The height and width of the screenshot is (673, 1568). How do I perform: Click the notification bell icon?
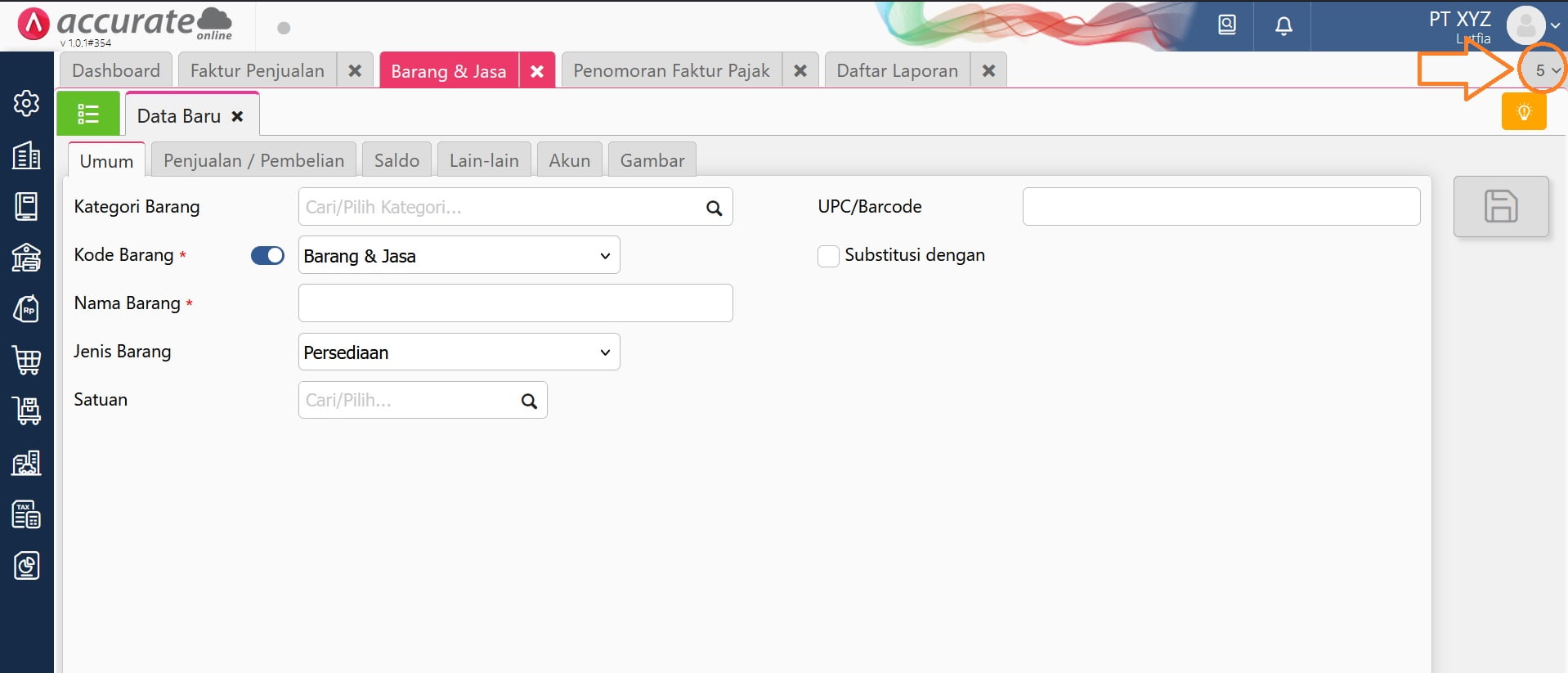1284,26
